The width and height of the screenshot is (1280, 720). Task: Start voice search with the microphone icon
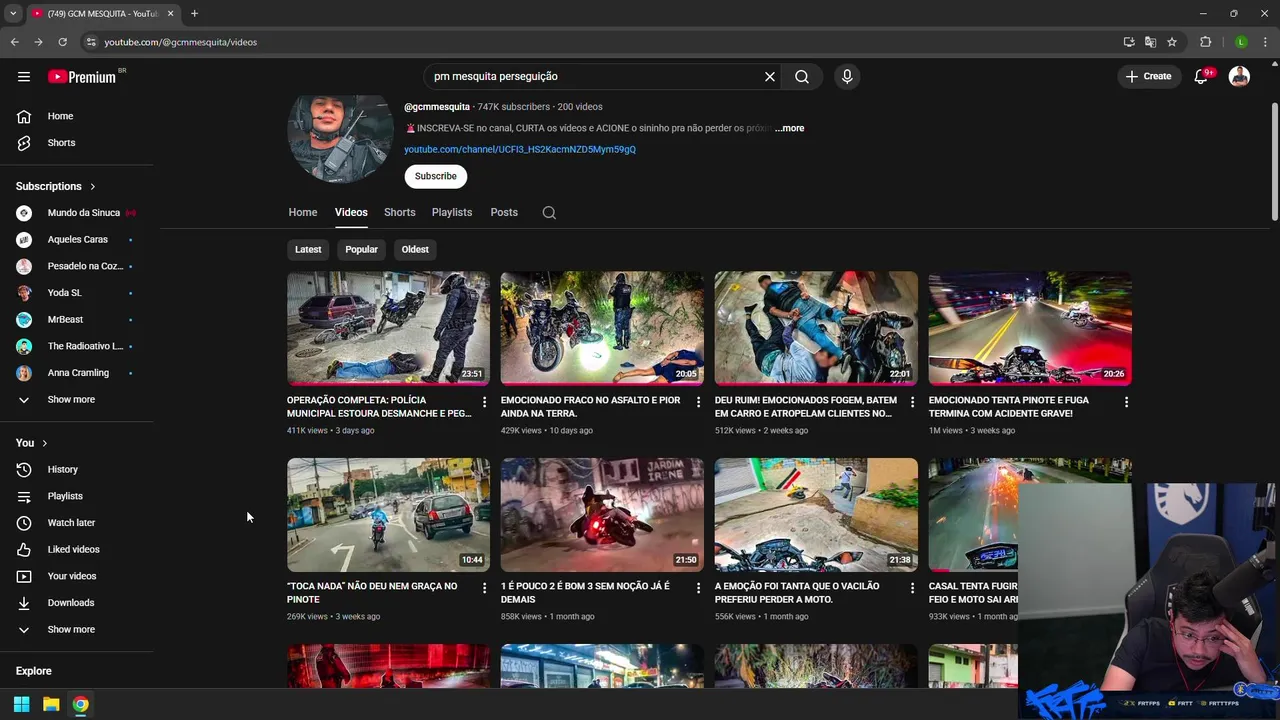coord(847,76)
